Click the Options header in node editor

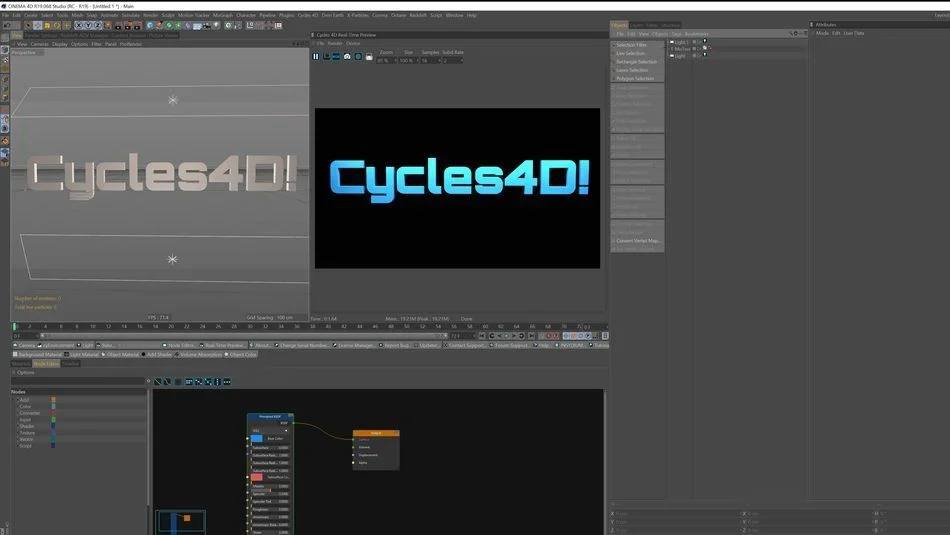(26, 373)
